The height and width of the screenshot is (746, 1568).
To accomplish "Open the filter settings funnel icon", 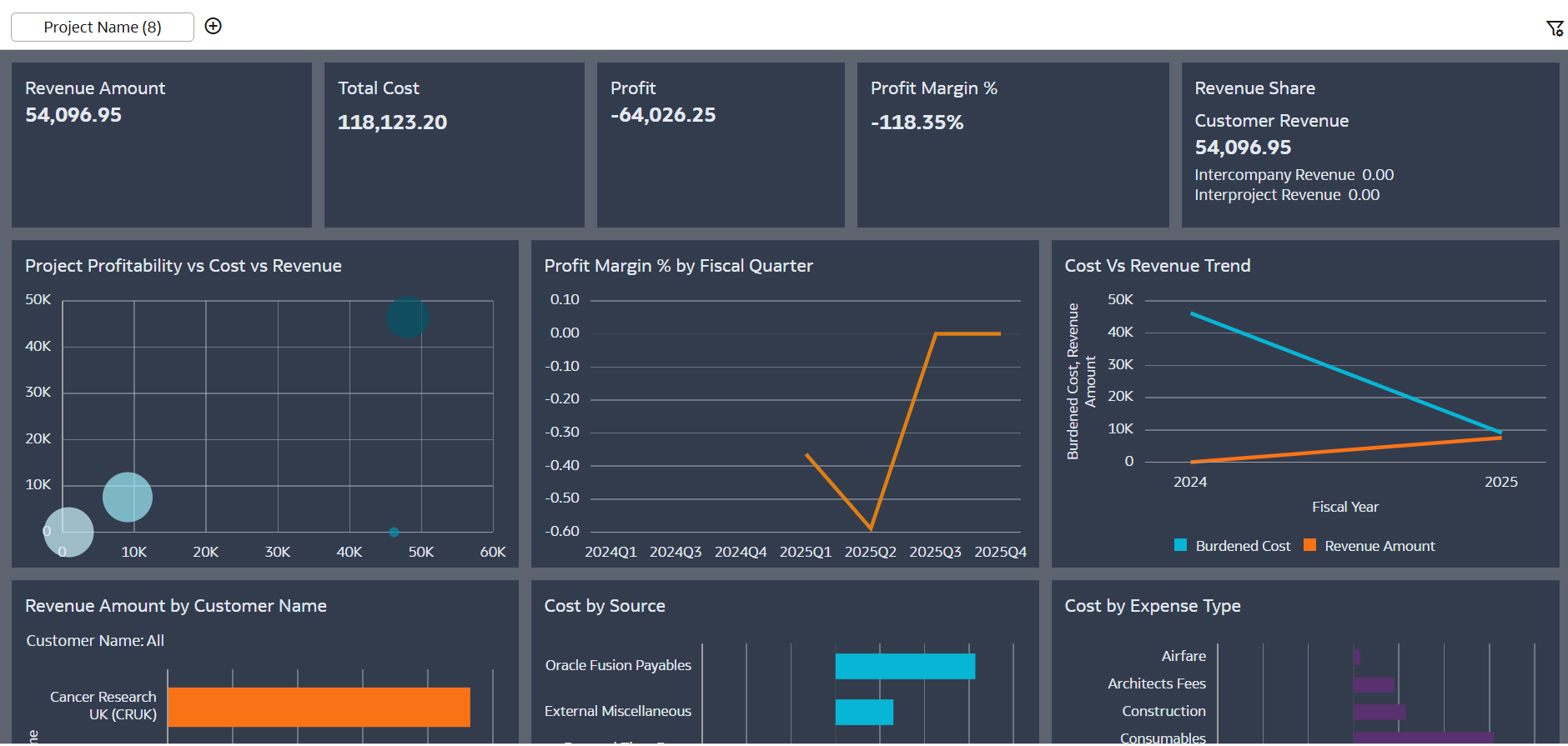I will tap(1555, 28).
